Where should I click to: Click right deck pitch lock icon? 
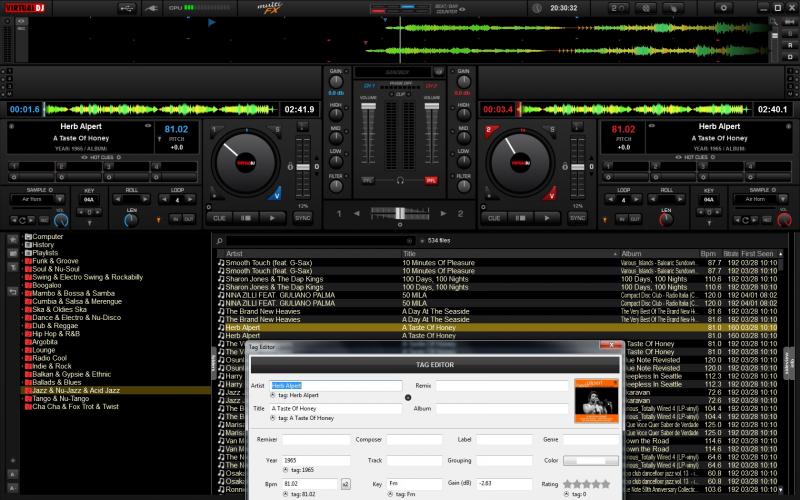565,166
